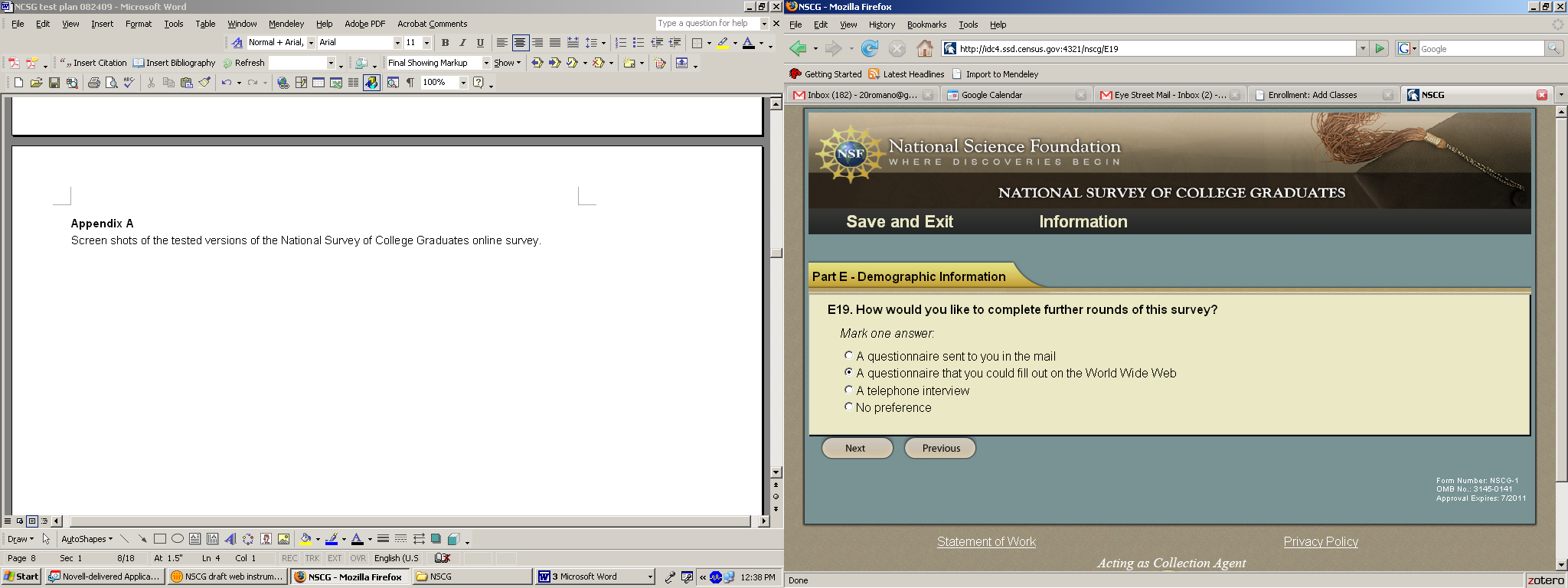Click the Fill Color bucket on Drawing toolbar
The width and height of the screenshot is (1568, 588).
(305, 539)
